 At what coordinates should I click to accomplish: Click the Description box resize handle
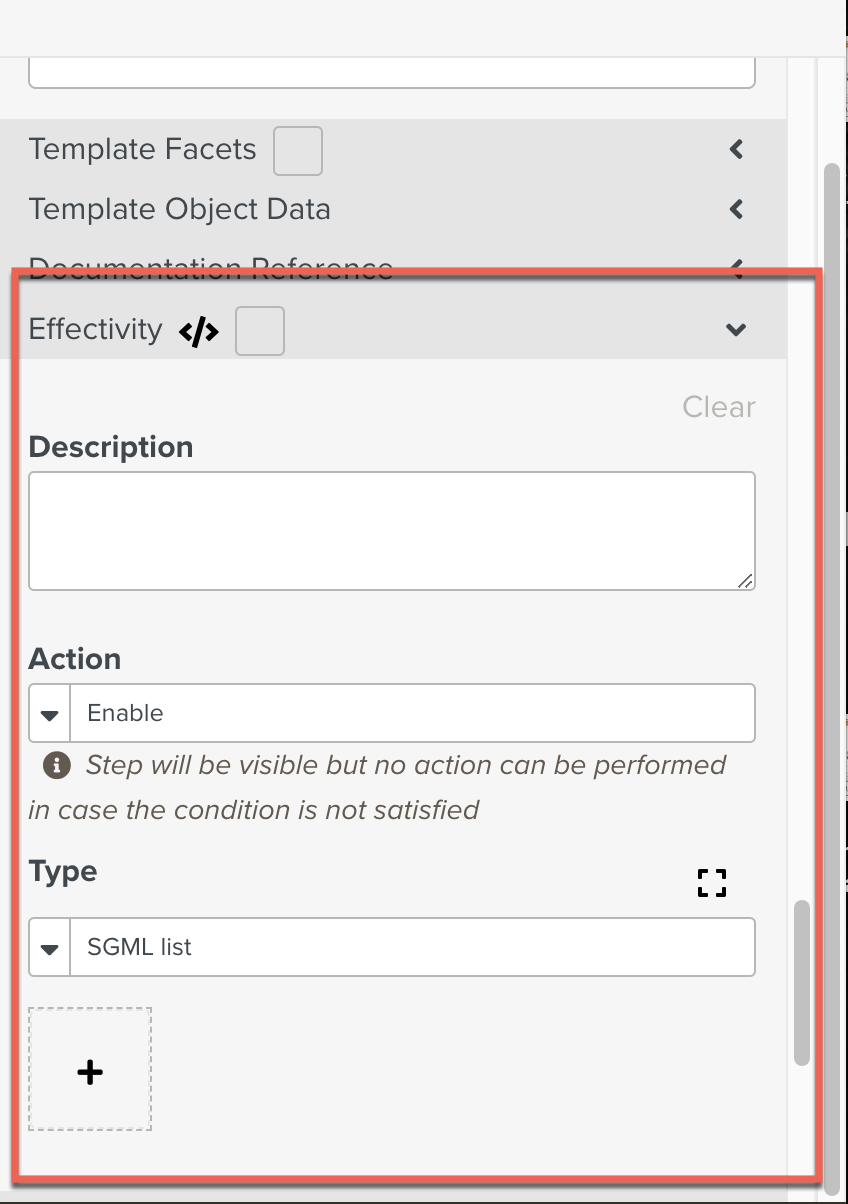(746, 581)
